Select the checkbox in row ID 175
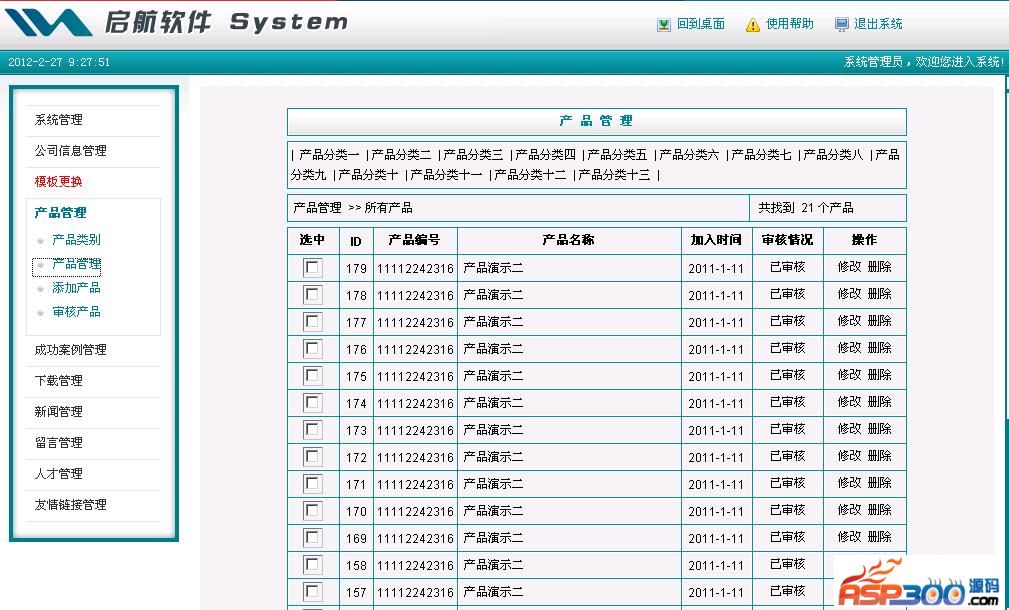This screenshot has height=610, width=1009. (x=313, y=375)
